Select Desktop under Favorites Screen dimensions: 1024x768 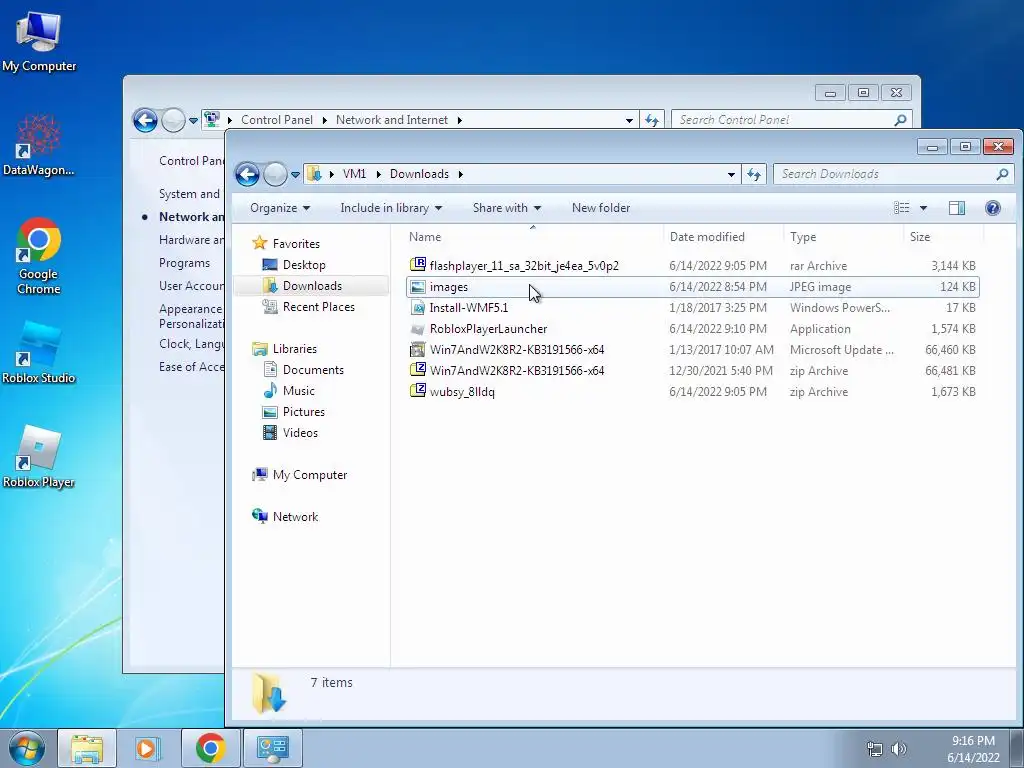pos(304,264)
